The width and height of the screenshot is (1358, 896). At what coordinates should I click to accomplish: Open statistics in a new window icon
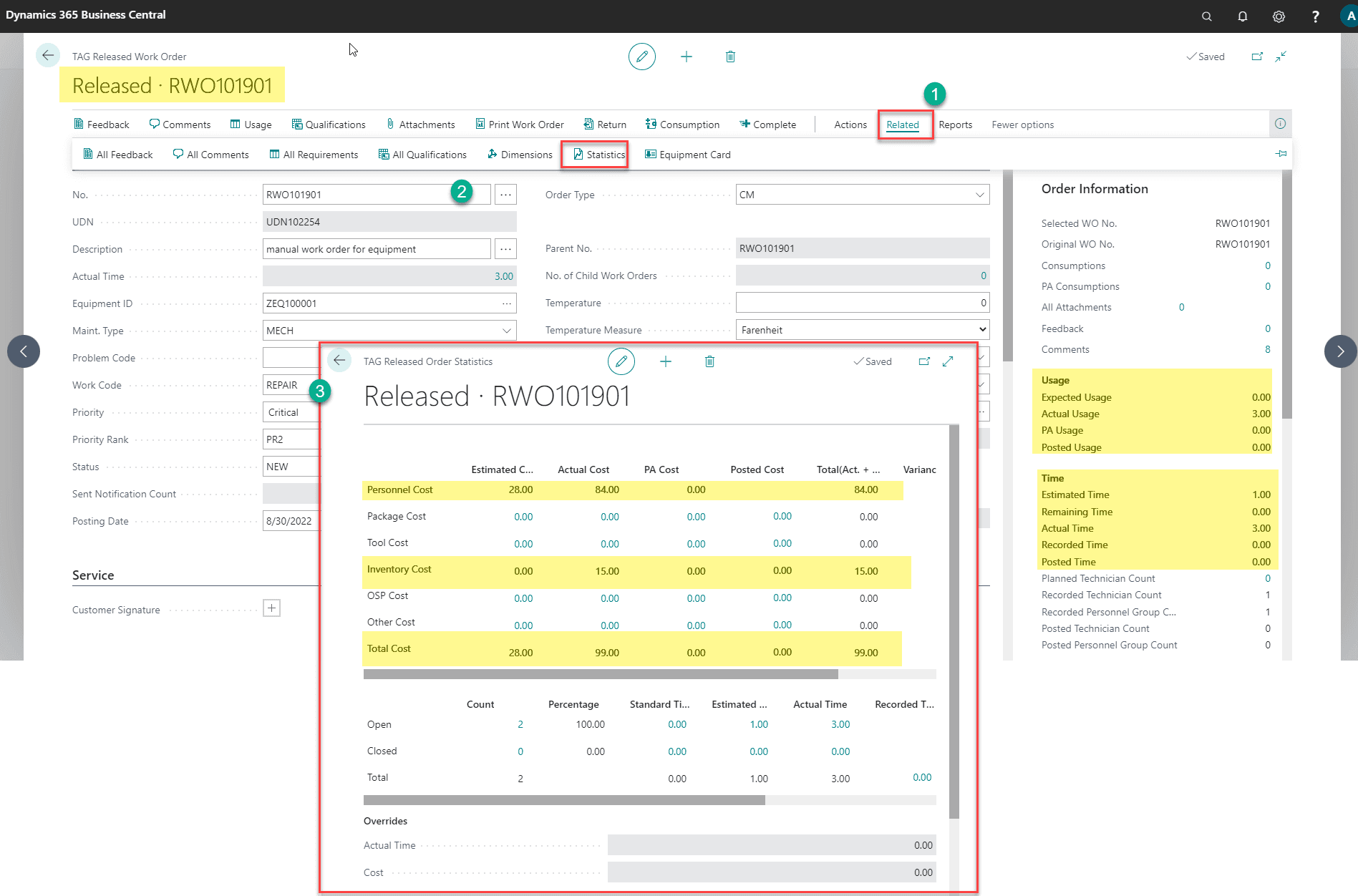[x=924, y=361]
